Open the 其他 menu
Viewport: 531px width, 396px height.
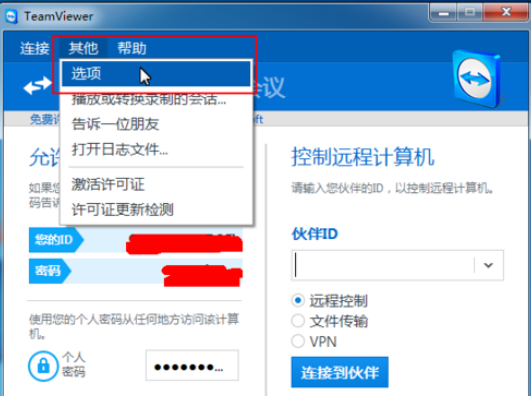point(83,48)
